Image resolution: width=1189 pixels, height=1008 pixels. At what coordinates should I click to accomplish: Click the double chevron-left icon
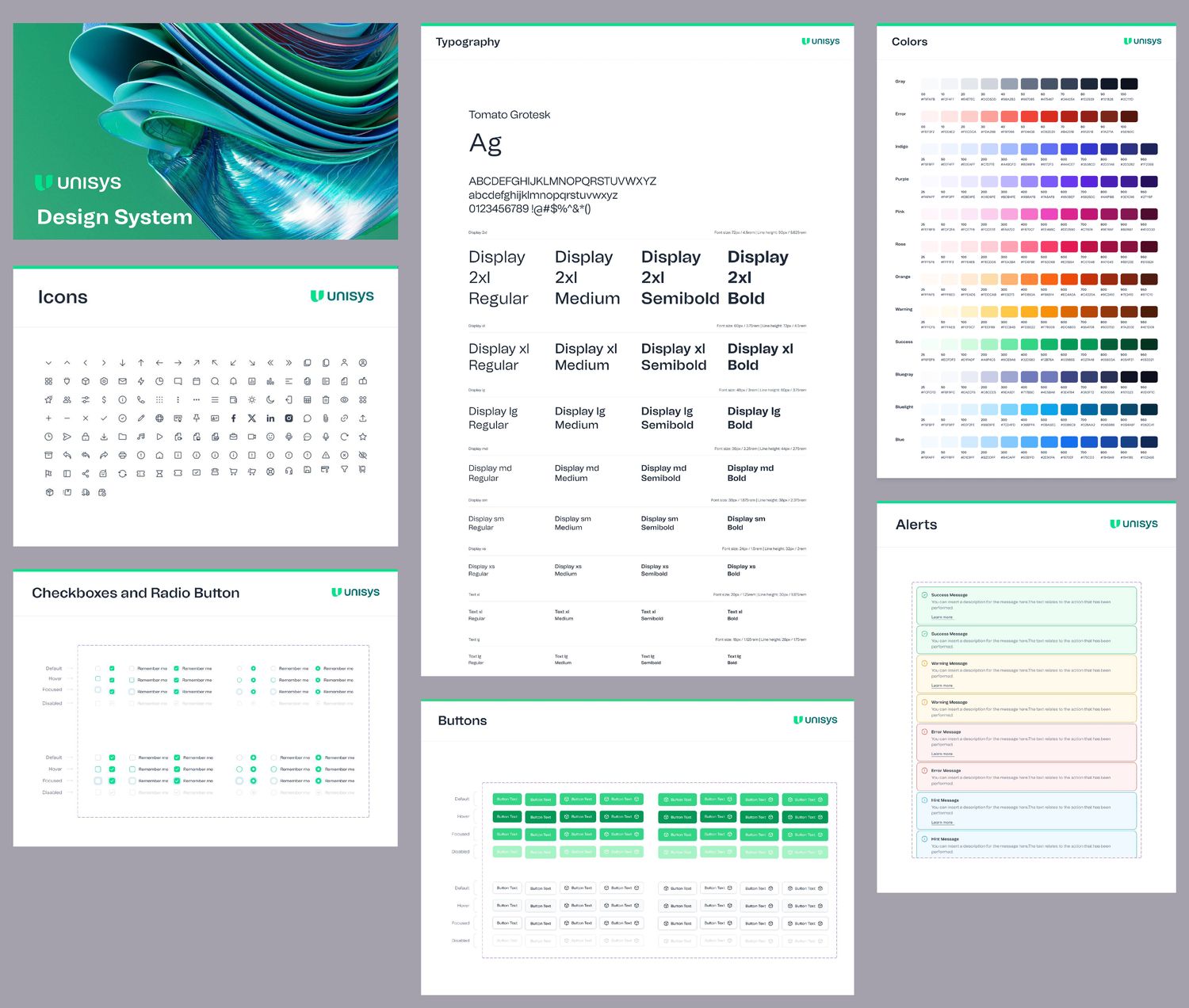pyautogui.click(x=270, y=363)
